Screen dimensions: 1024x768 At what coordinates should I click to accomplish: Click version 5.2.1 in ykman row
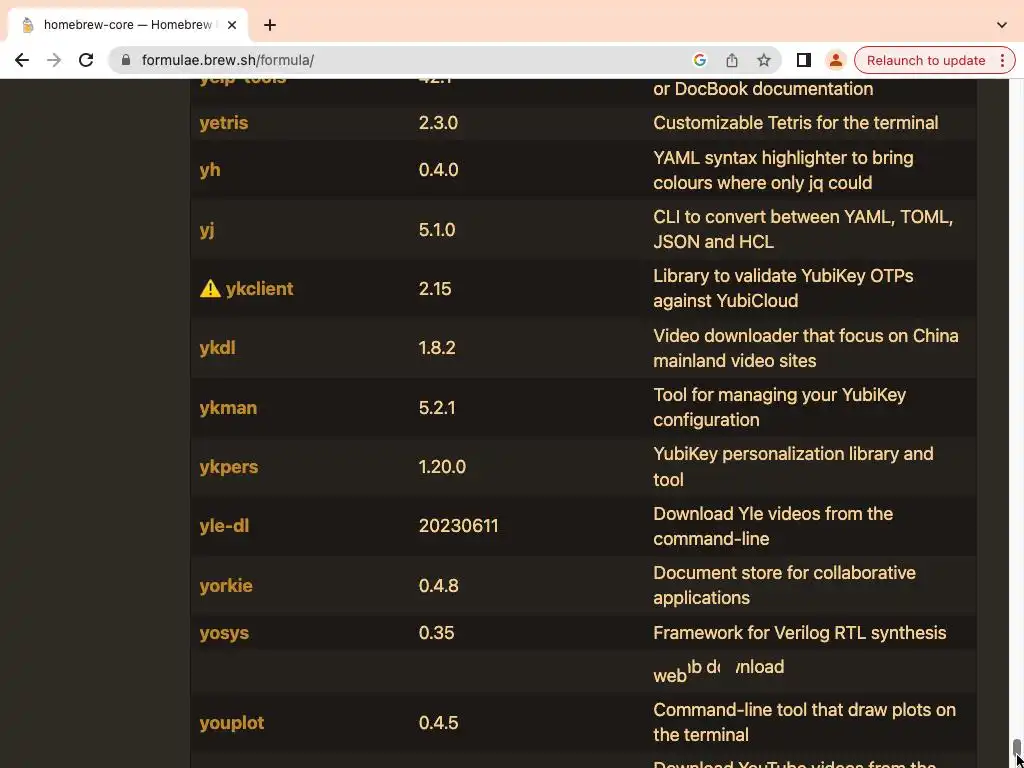tap(437, 408)
